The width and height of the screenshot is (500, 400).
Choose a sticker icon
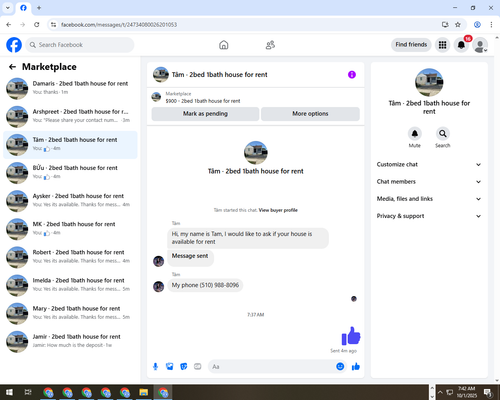184,367
